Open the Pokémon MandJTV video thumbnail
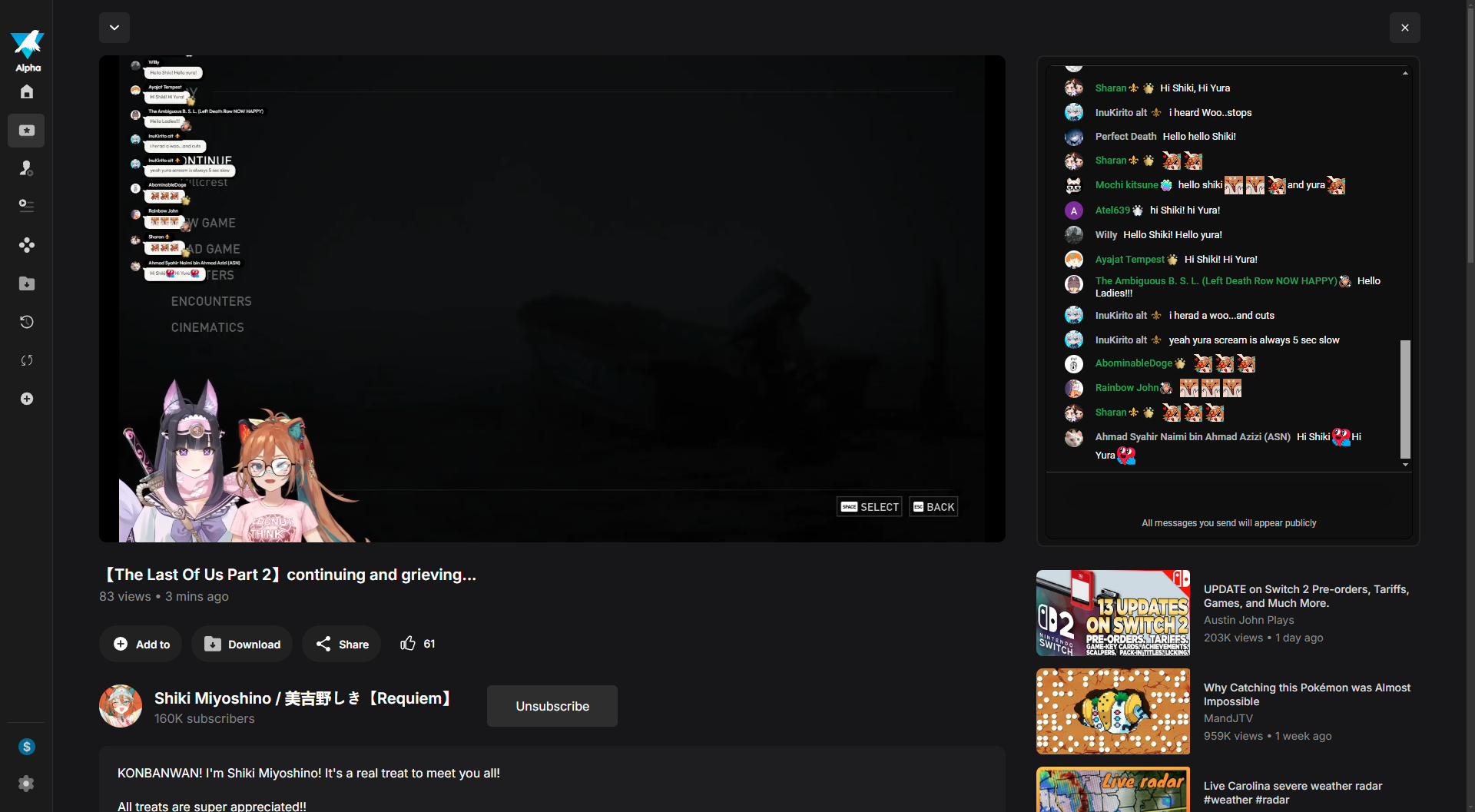 tap(1113, 711)
